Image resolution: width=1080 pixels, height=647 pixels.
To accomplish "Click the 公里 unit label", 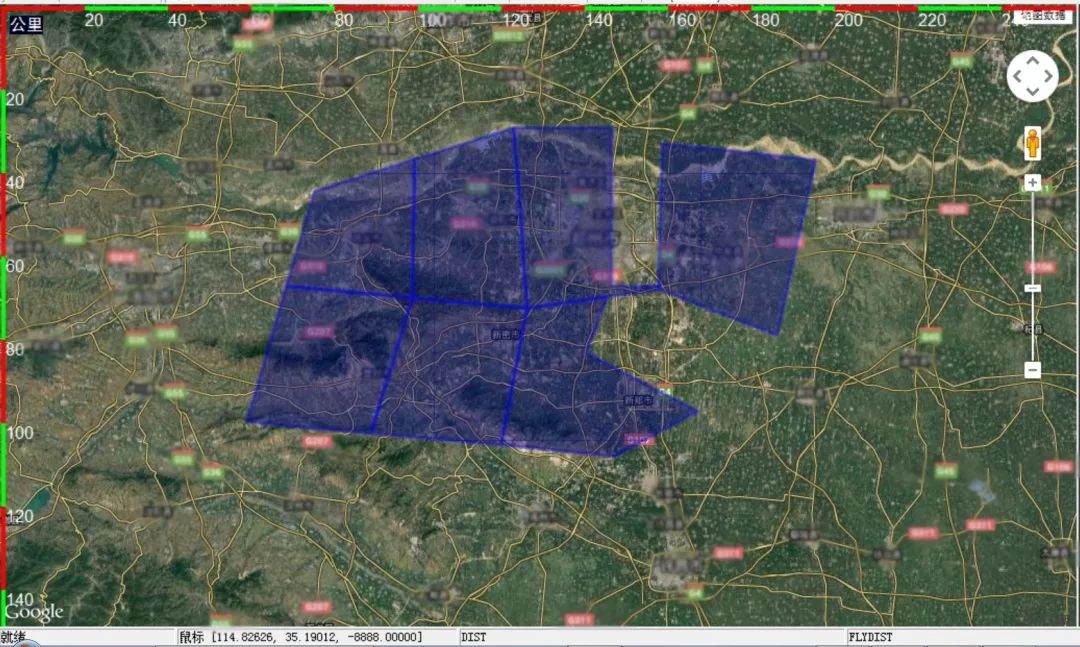I will click(x=26, y=24).
